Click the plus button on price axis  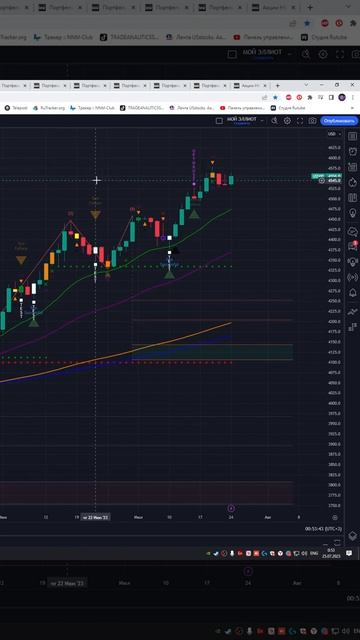tap(322, 180)
